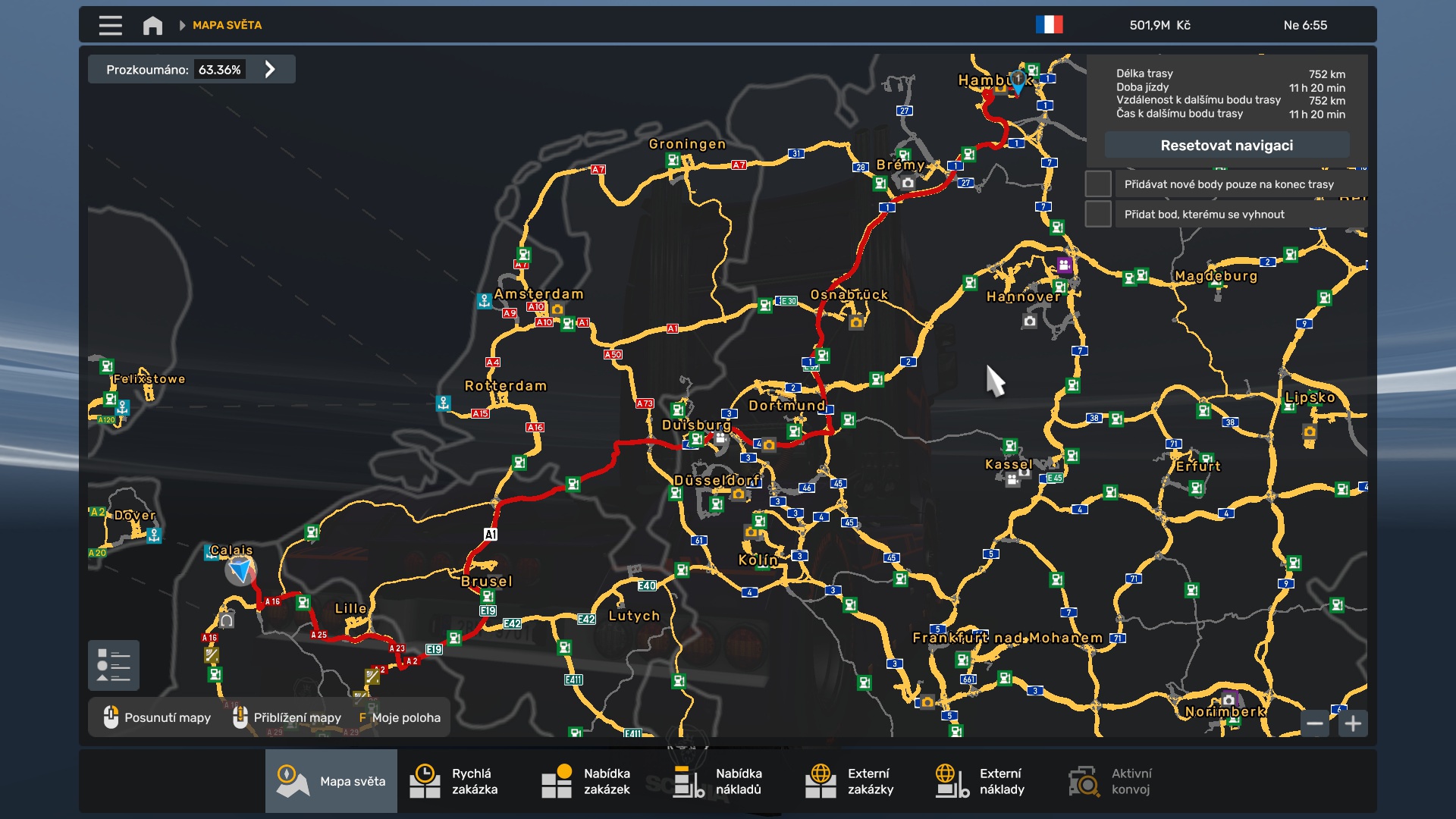
Task: Go to the home screen icon
Action: pyautogui.click(x=152, y=25)
